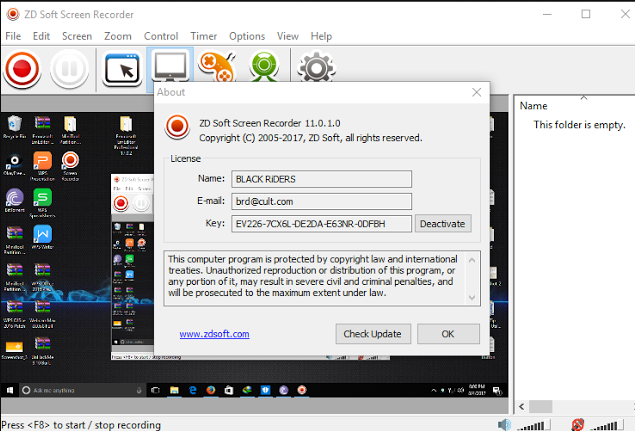Select the full-screen monitor capture mode

(x=170, y=67)
